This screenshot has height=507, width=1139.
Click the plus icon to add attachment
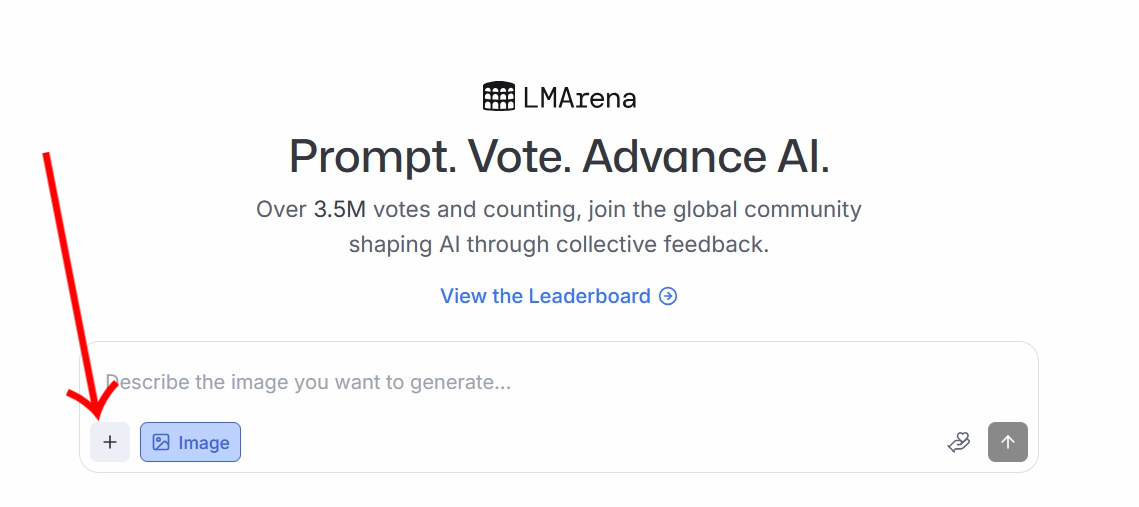click(x=110, y=442)
